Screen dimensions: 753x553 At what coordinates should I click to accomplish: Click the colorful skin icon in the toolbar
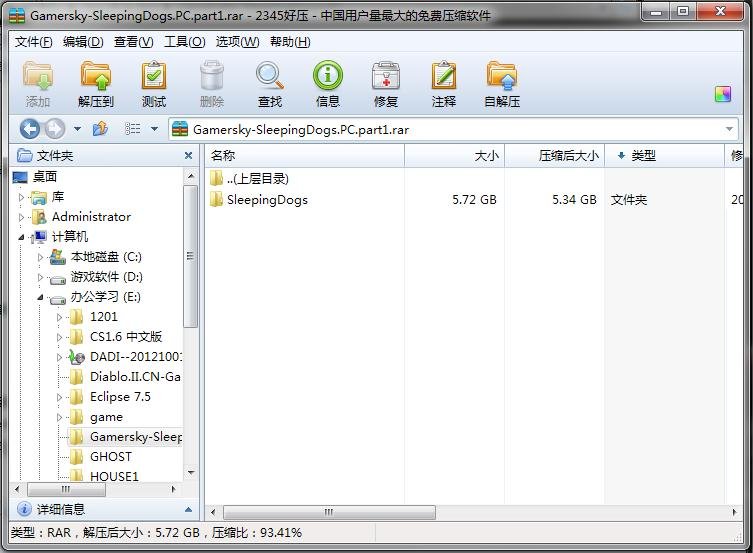coord(722,94)
